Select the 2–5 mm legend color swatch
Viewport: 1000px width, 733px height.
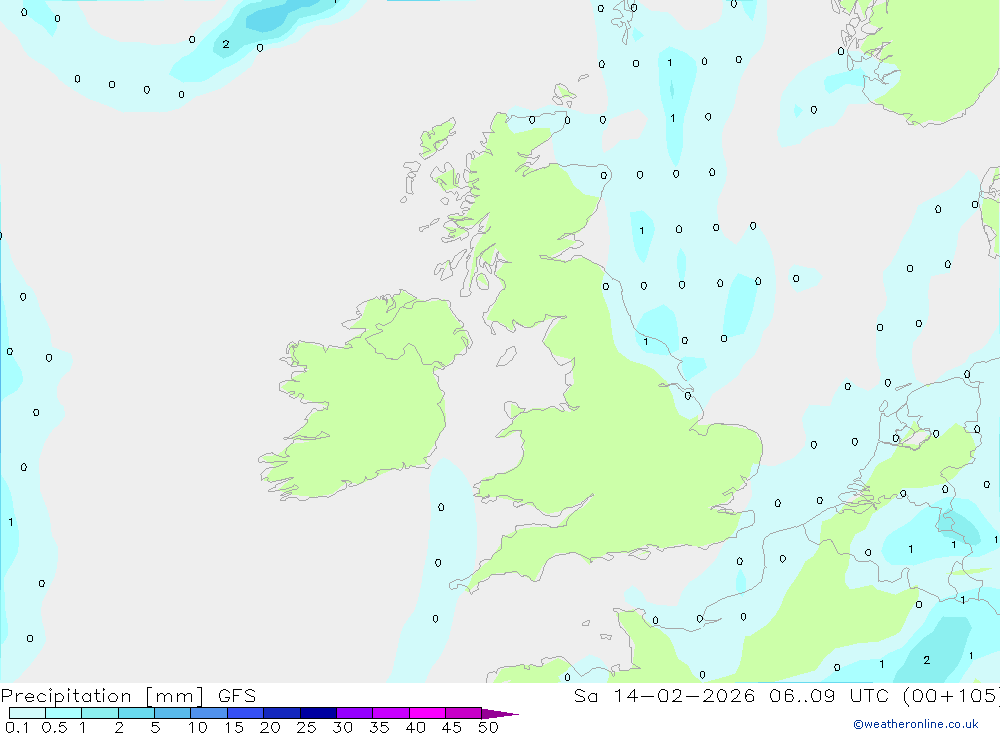click(136, 713)
